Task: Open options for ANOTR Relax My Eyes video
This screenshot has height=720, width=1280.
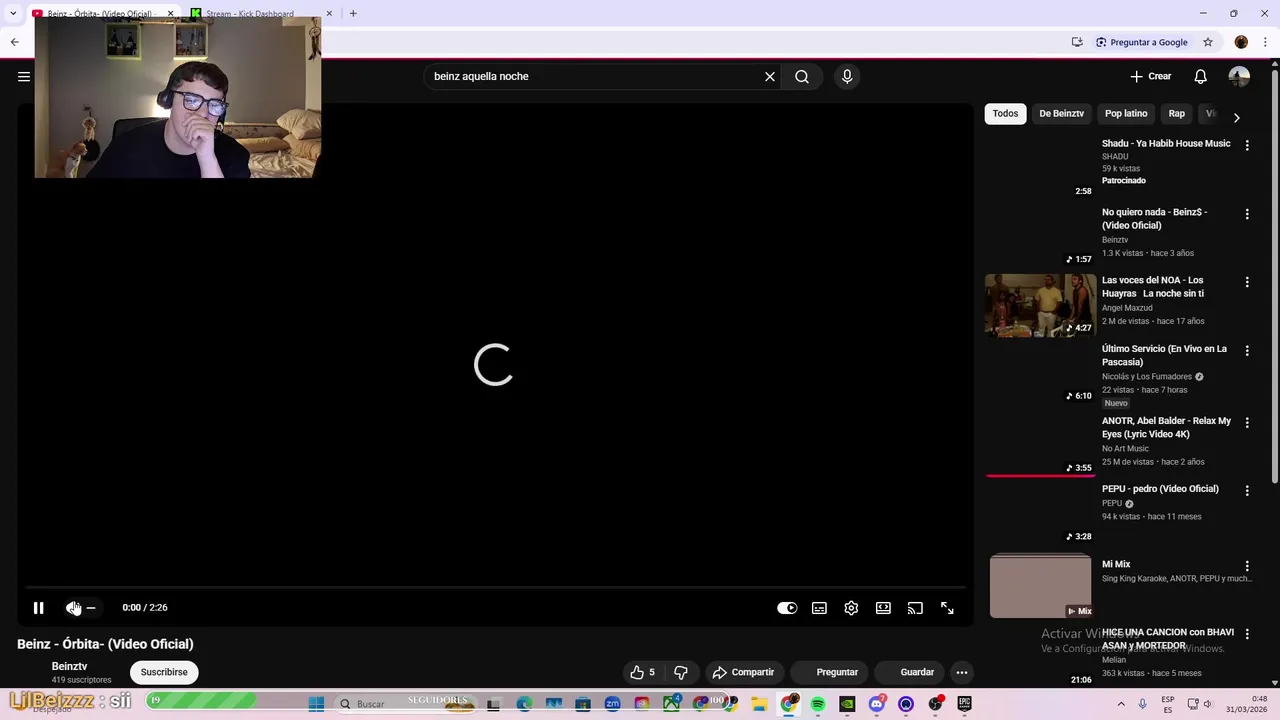Action: tap(1247, 422)
